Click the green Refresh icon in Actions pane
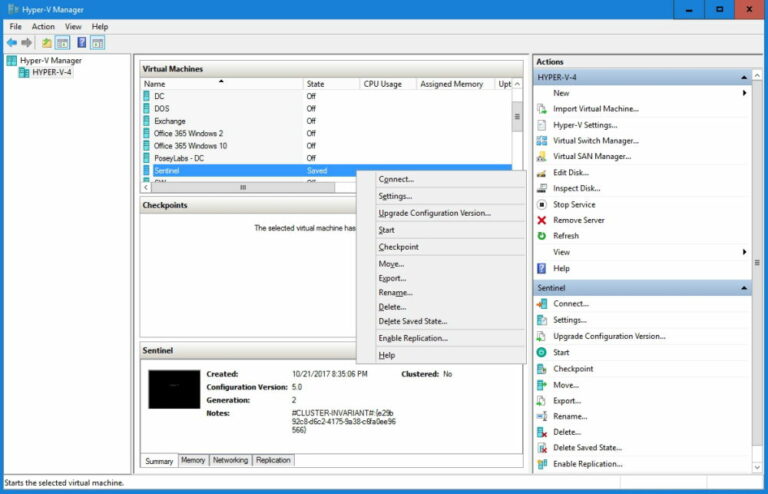 click(x=542, y=236)
